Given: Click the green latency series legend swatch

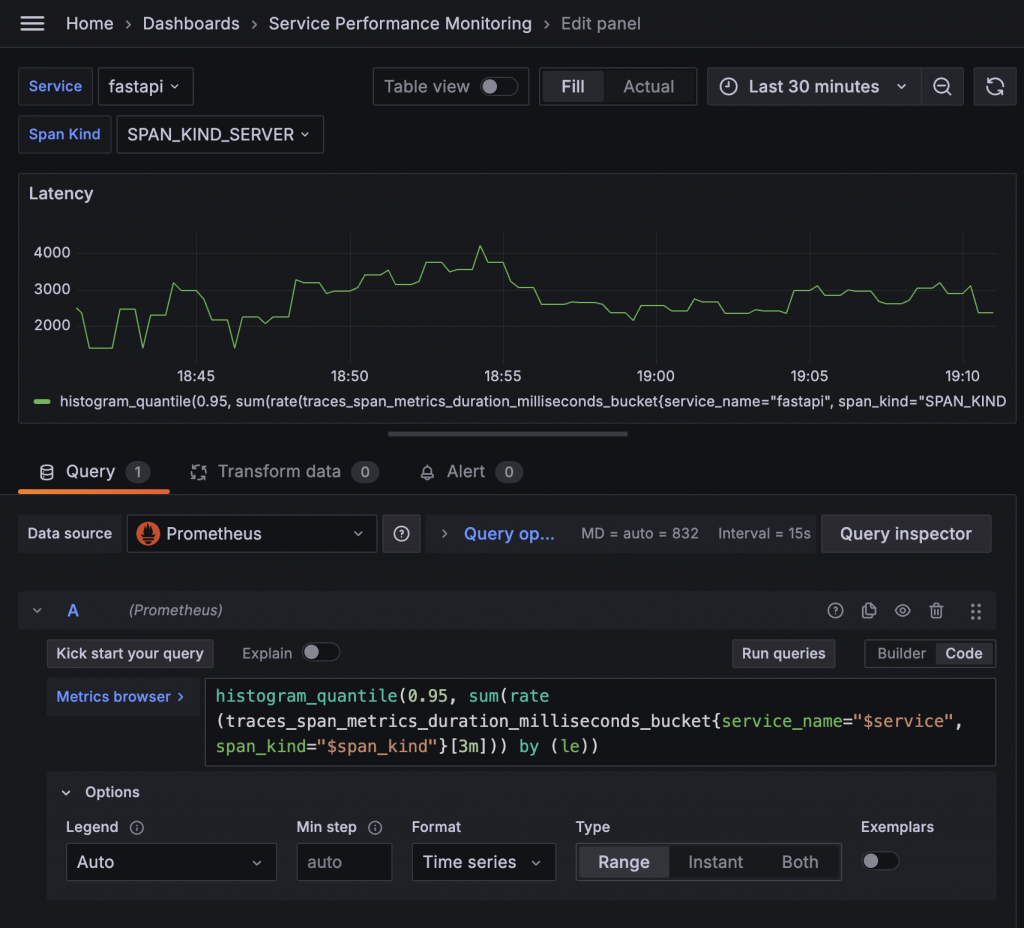Looking at the screenshot, I should point(42,402).
